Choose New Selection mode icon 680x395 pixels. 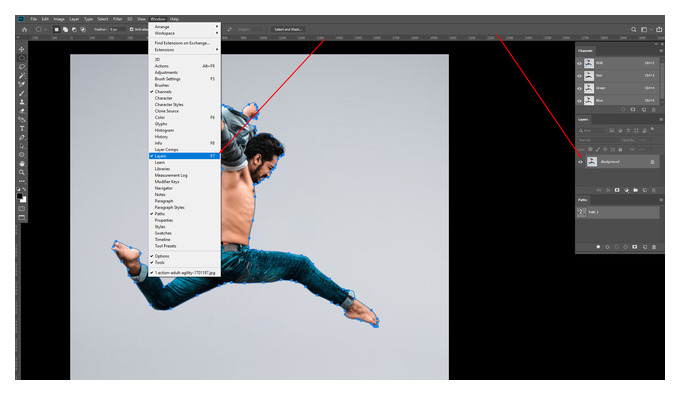click(56, 29)
